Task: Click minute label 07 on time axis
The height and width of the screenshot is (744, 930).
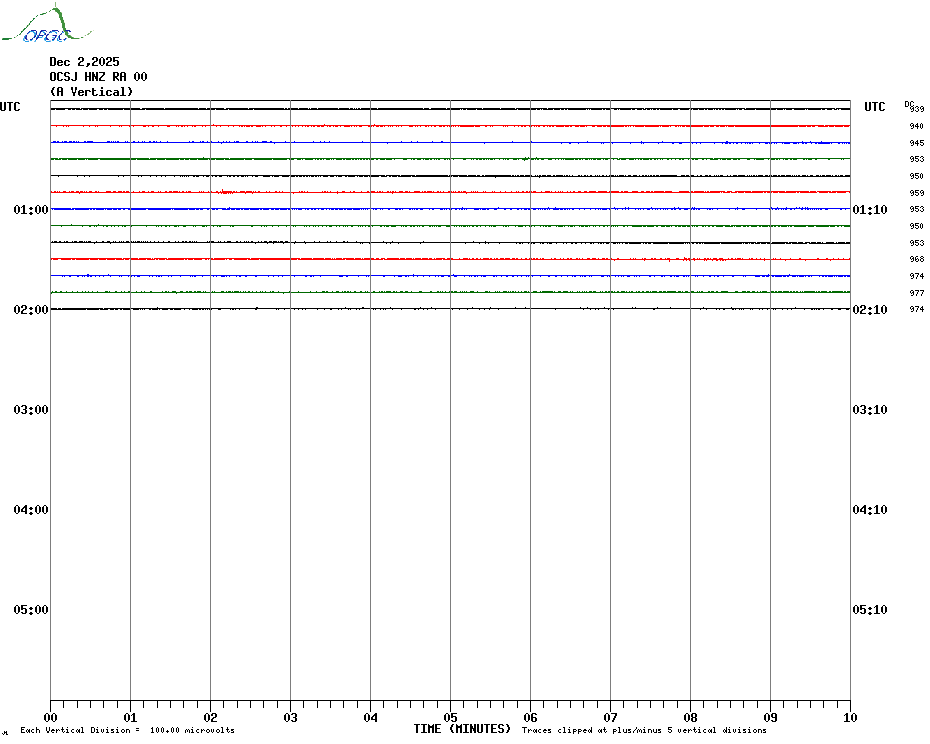Action: coord(610,717)
